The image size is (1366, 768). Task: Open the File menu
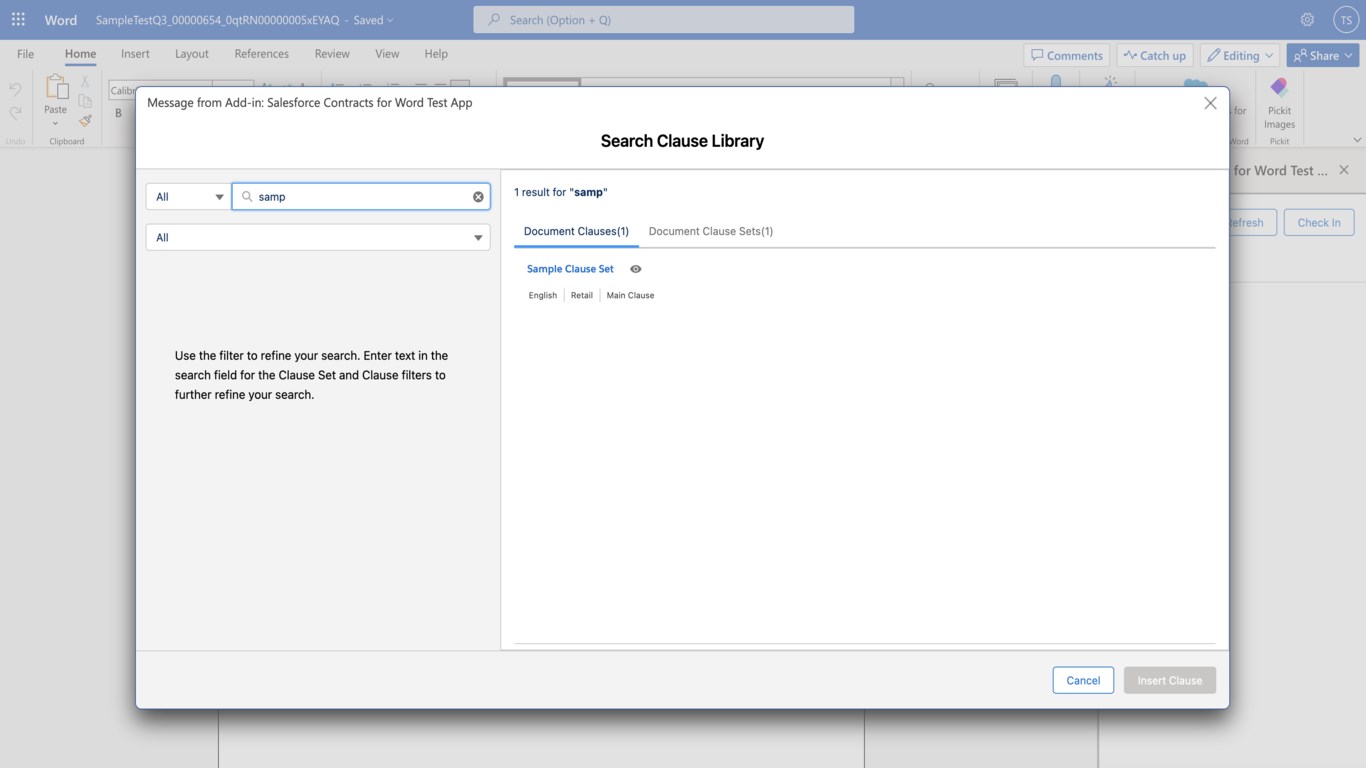click(25, 54)
